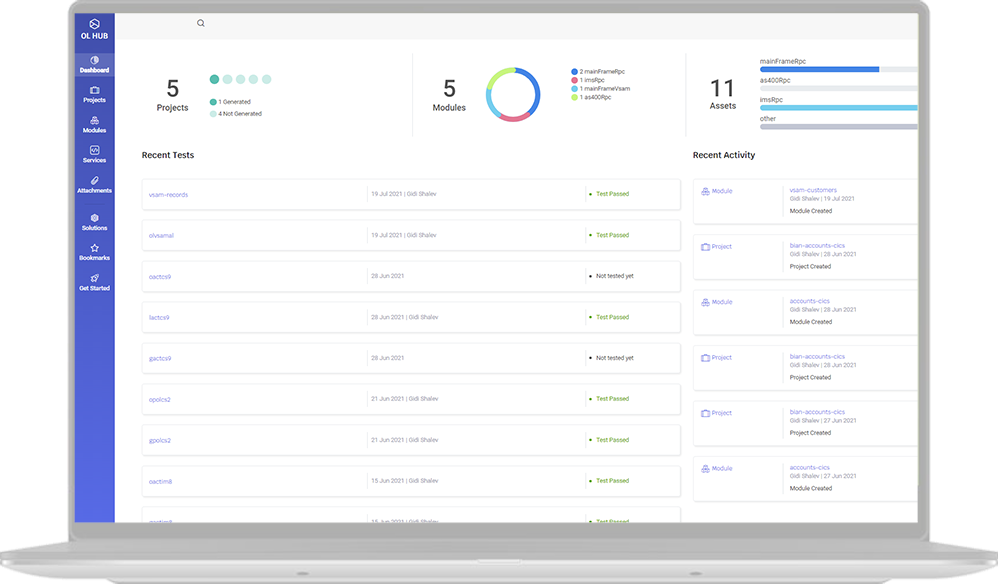Click the as400Rpc progress bar

coord(838,86)
